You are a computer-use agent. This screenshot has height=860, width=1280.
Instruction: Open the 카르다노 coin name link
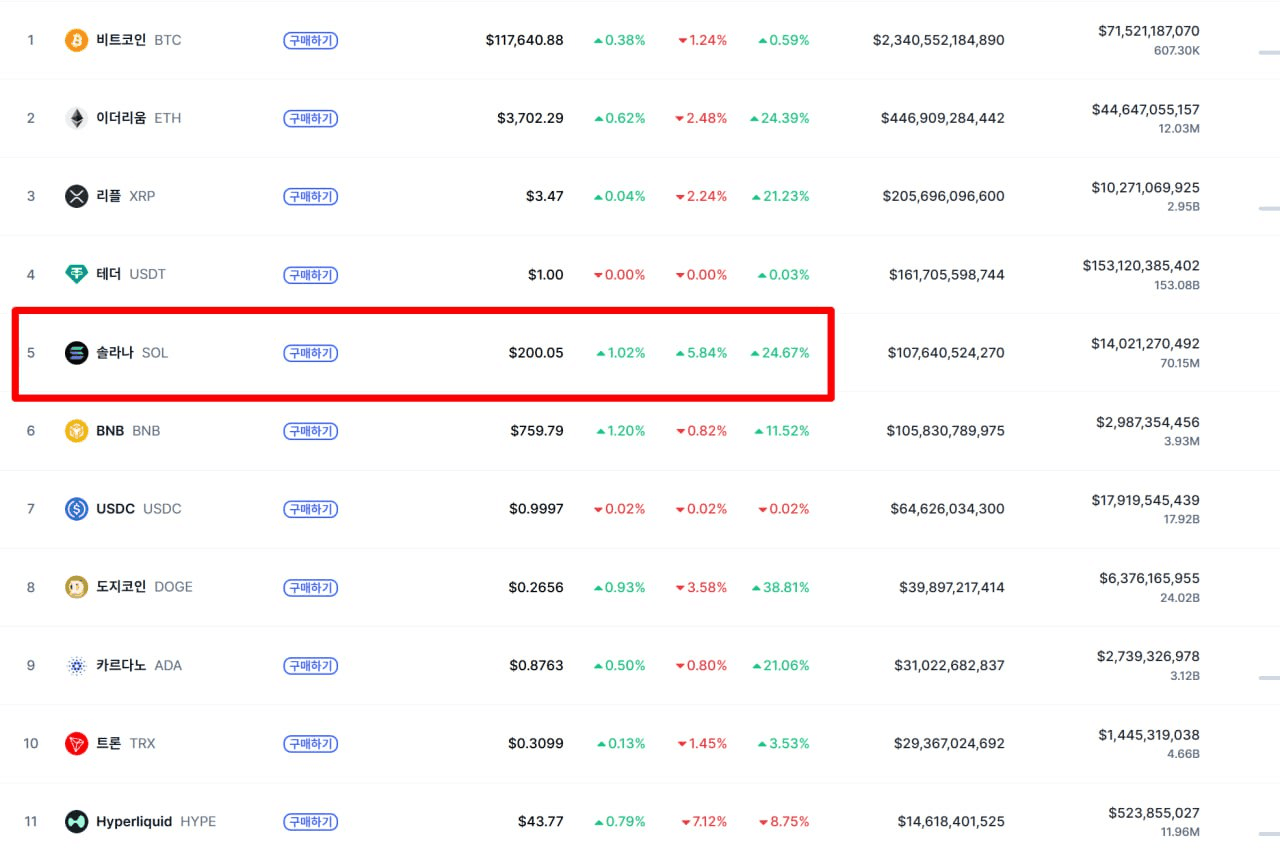[x=121, y=665]
